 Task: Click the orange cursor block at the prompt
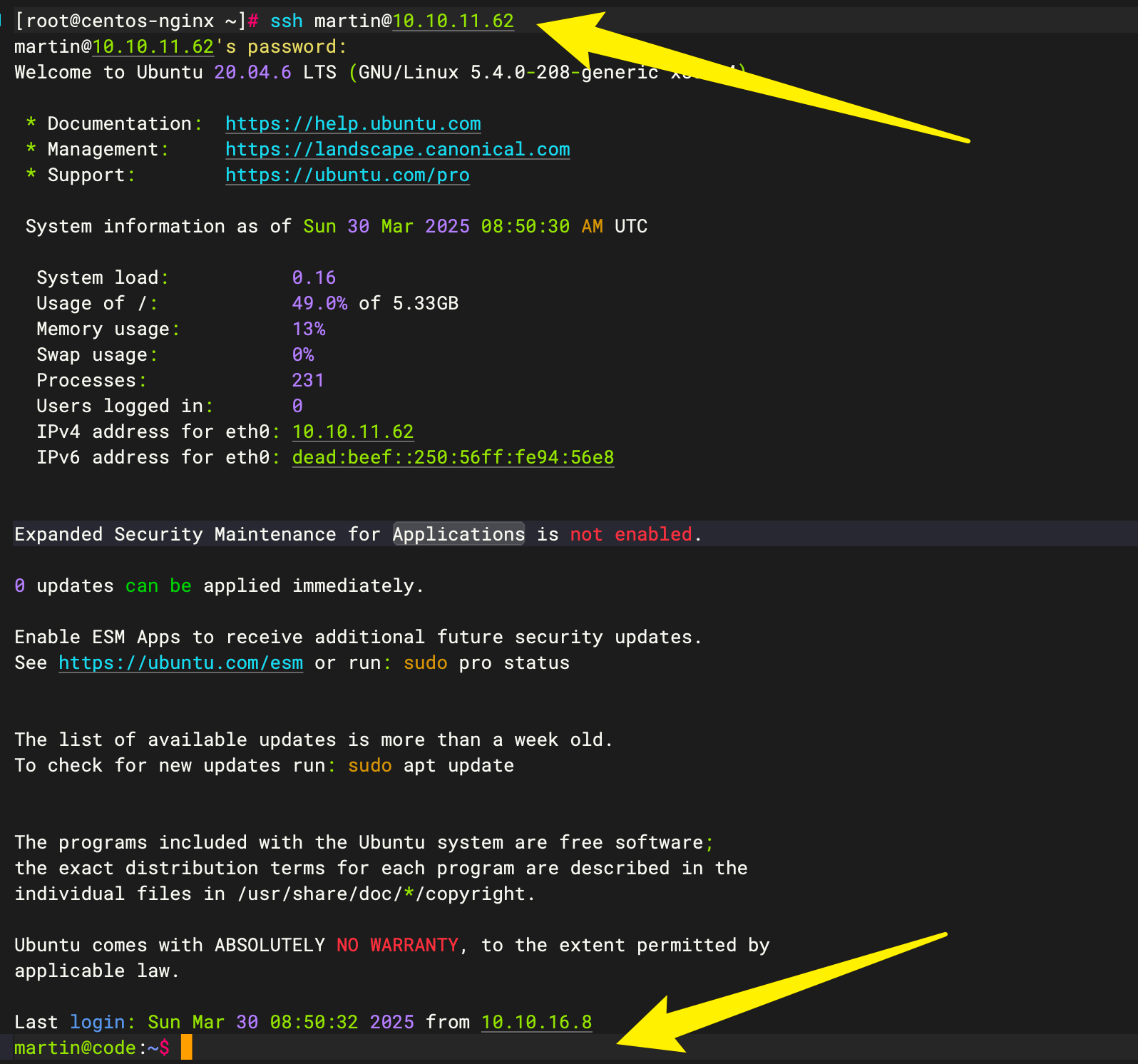click(x=186, y=1048)
